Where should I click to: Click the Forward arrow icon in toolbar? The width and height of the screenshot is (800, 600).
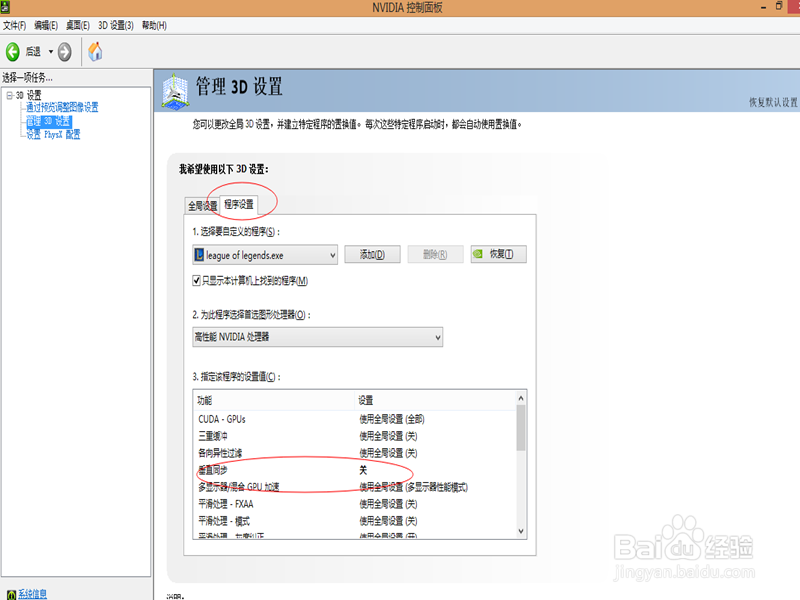(65, 52)
